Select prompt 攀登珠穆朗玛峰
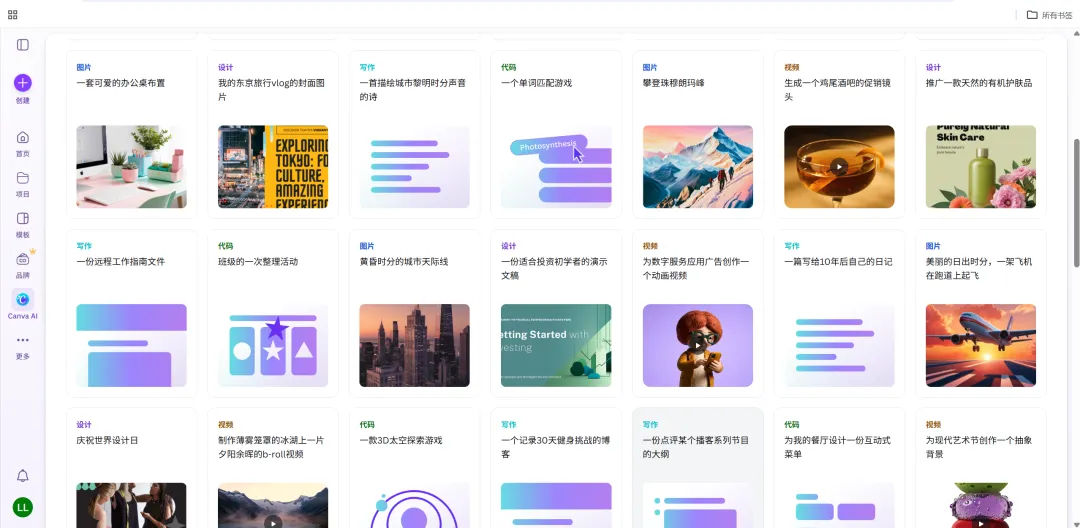This screenshot has width=1080, height=528. (x=676, y=83)
